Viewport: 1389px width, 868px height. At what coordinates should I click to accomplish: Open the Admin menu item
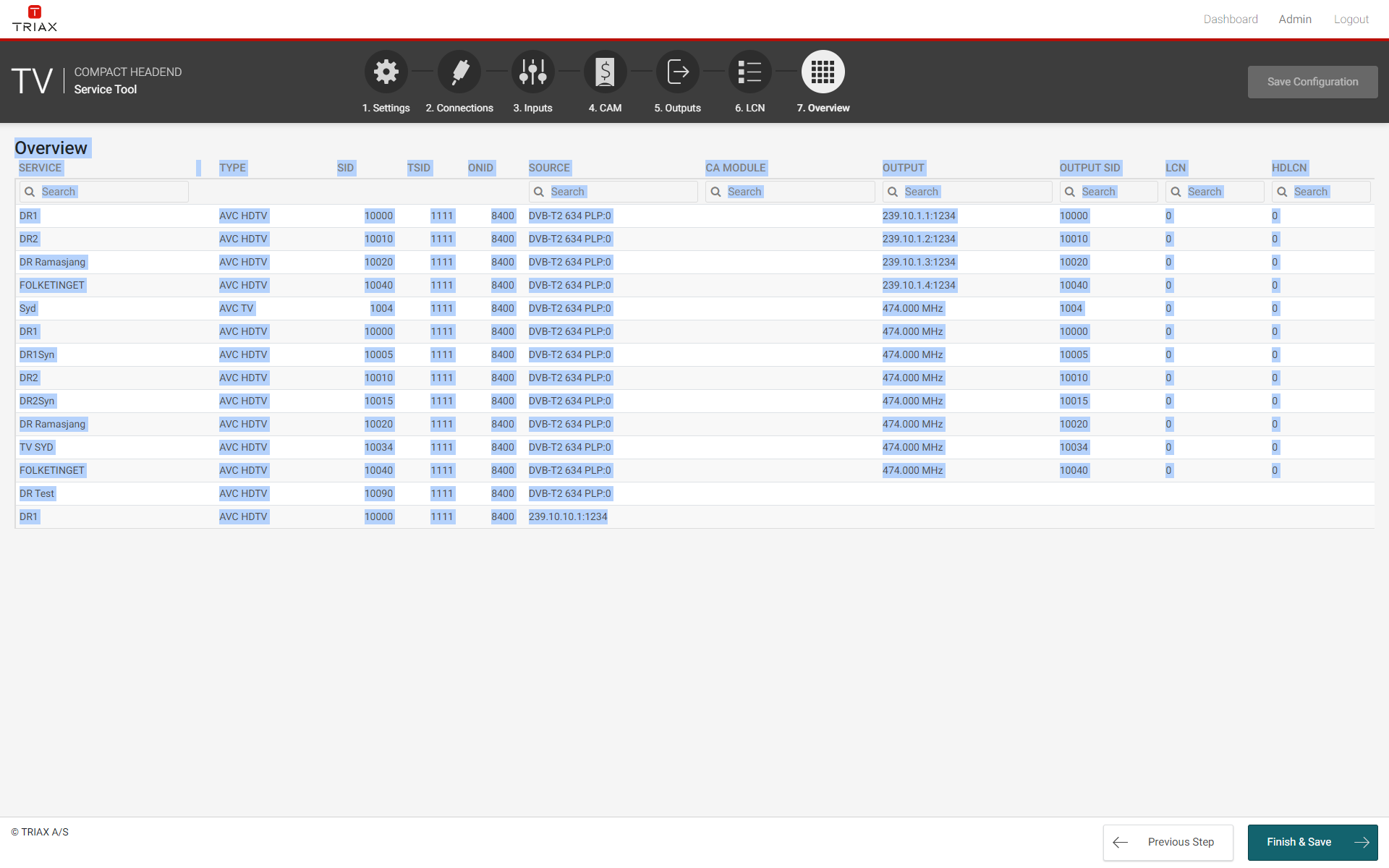pyautogui.click(x=1294, y=20)
